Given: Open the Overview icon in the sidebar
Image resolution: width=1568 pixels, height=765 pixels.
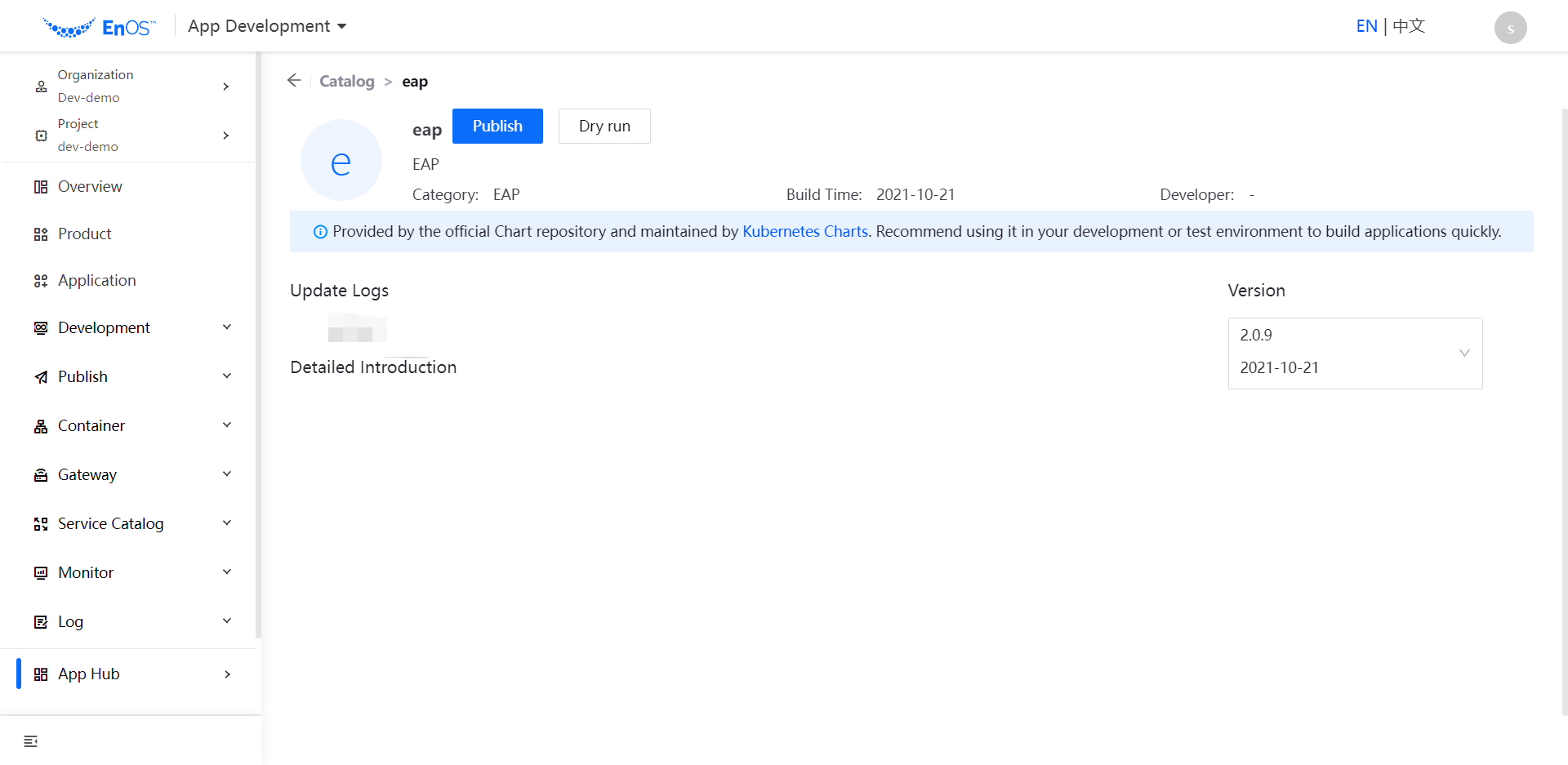Looking at the screenshot, I should point(41,186).
